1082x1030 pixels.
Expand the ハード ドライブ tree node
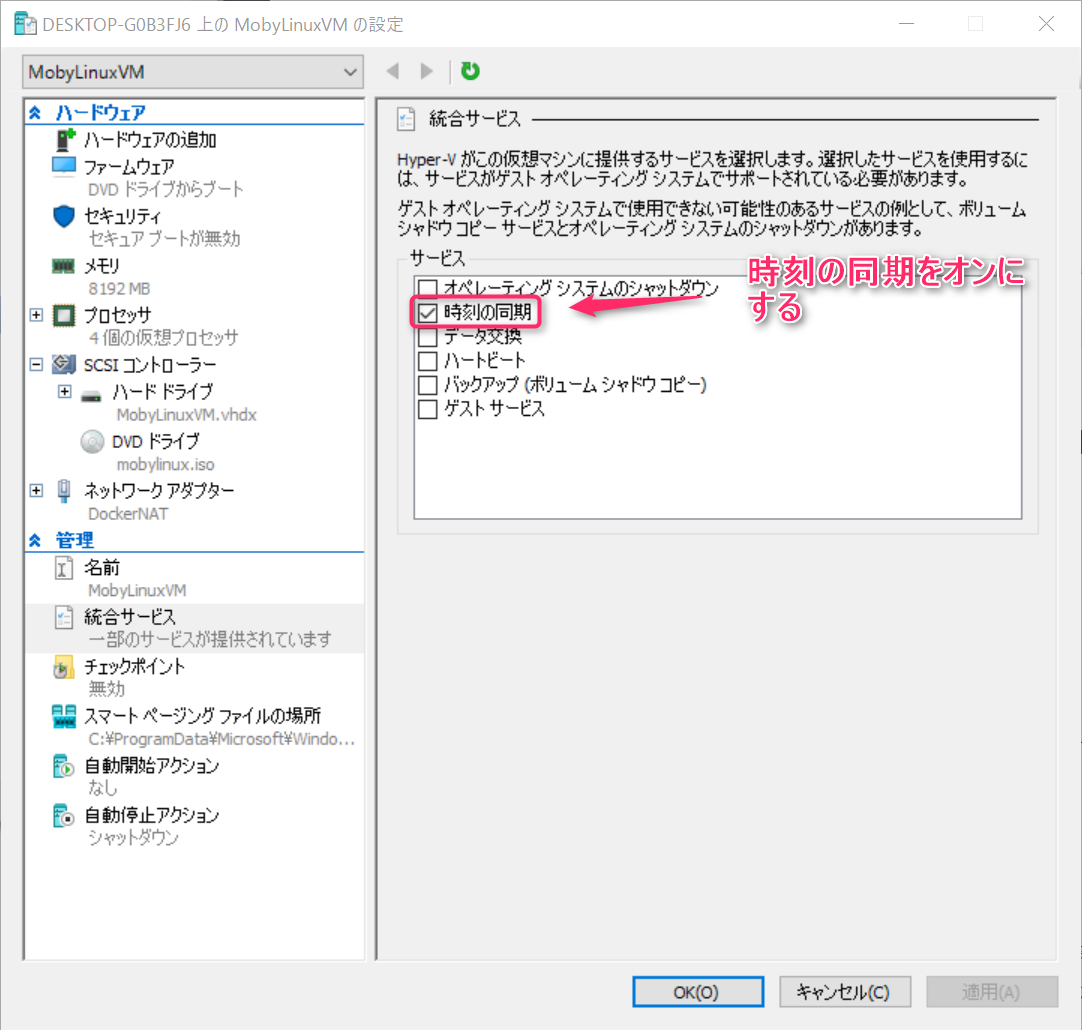[64, 392]
